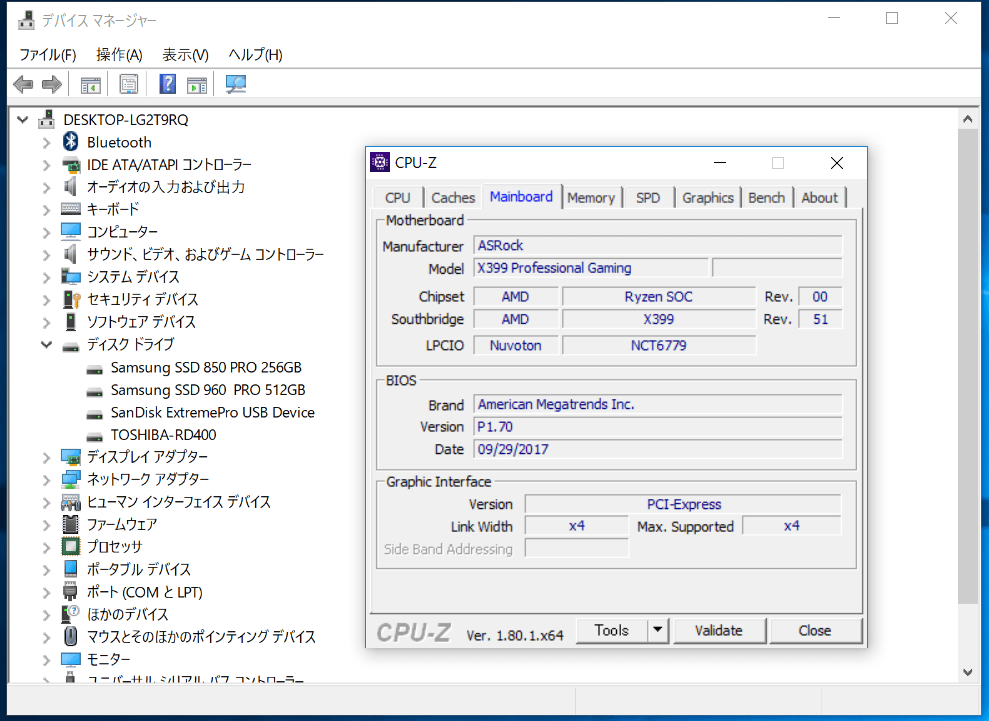989x721 pixels.
Task: Click the computer (コンピューター) category icon
Action: (71, 232)
